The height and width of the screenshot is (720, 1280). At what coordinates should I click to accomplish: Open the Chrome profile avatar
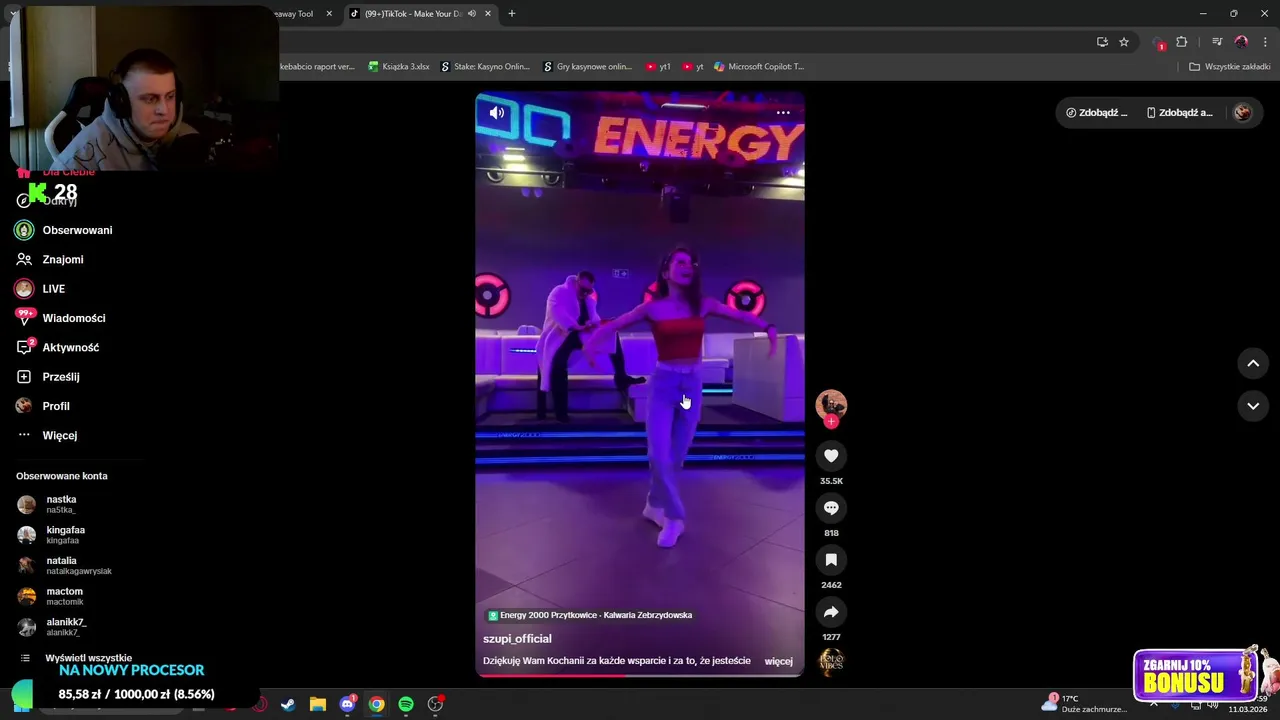1241,42
